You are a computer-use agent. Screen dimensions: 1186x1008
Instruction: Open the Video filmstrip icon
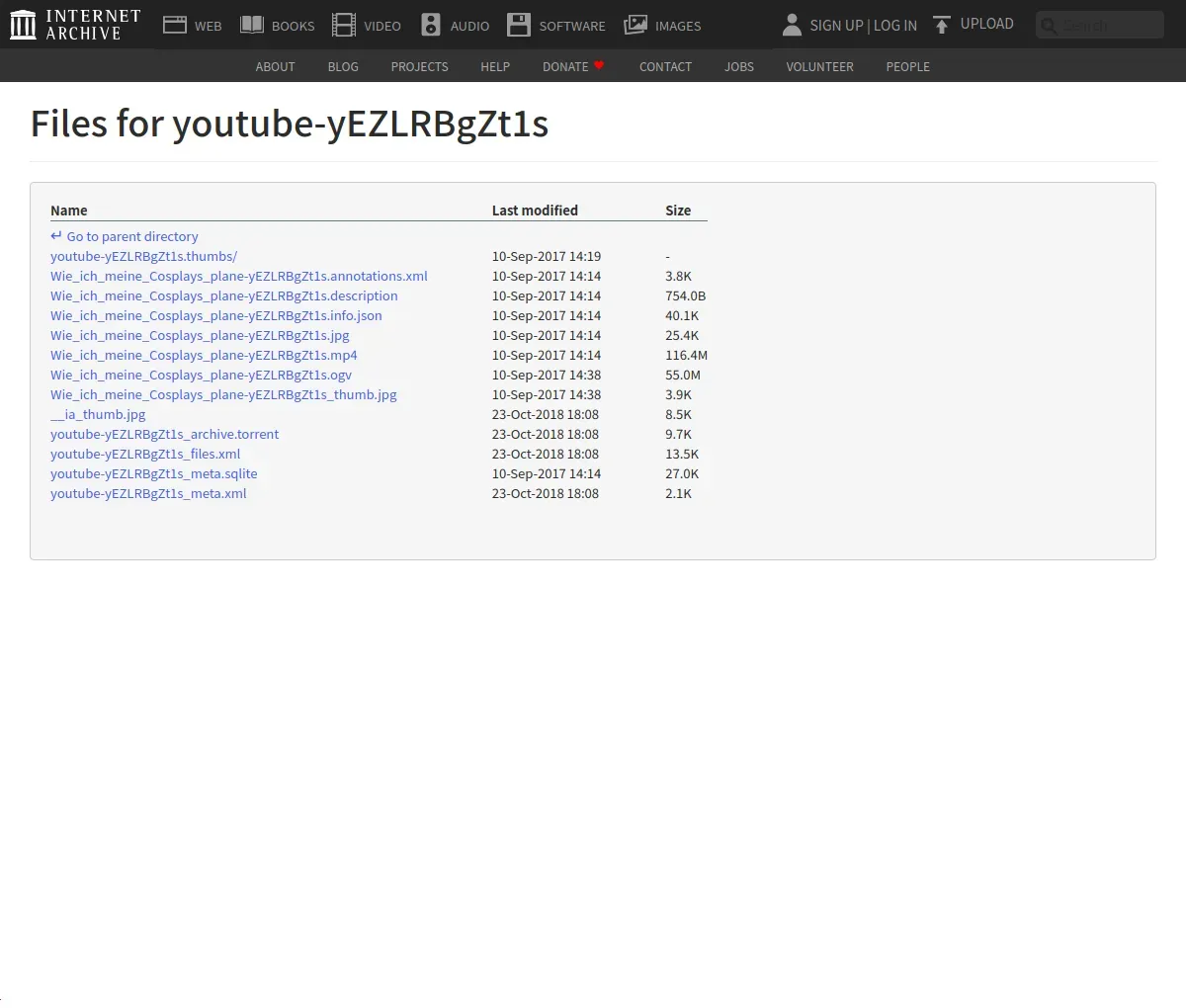pos(343,25)
